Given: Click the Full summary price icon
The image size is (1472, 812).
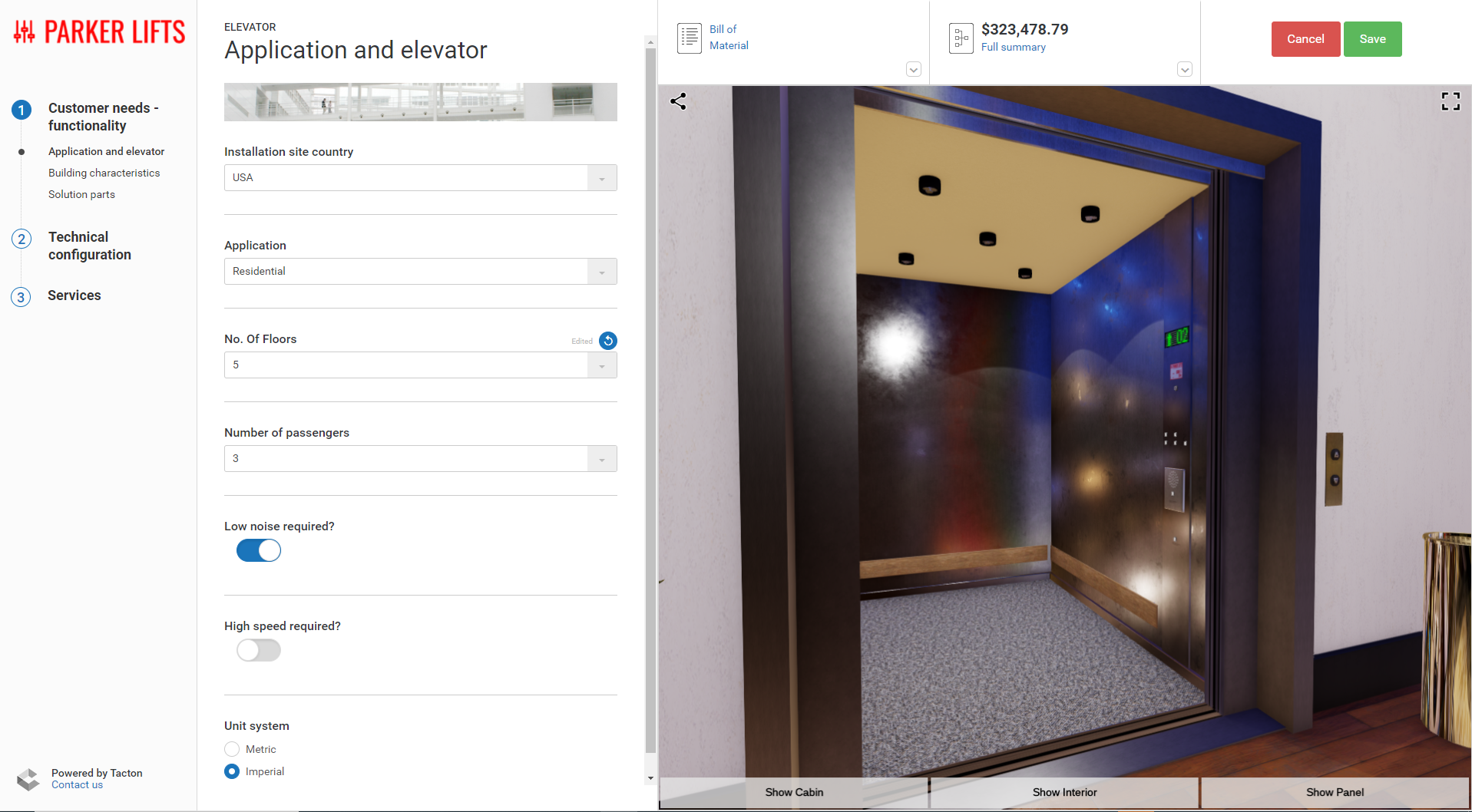Looking at the screenshot, I should [961, 37].
